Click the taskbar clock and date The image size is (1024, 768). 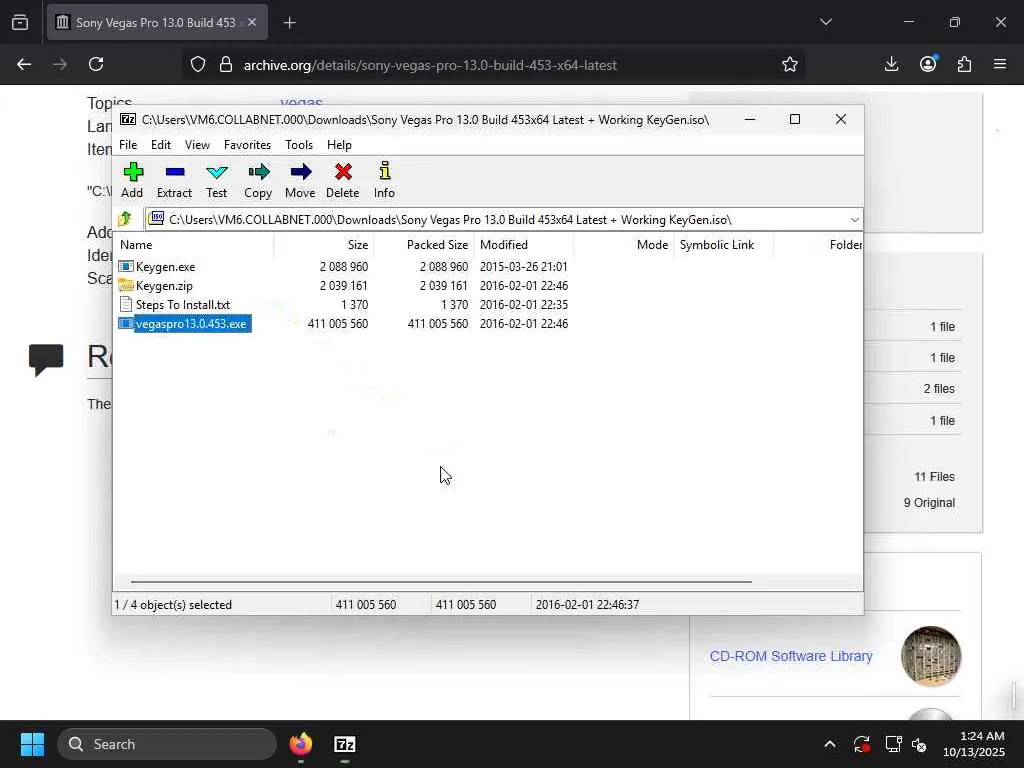(973, 744)
